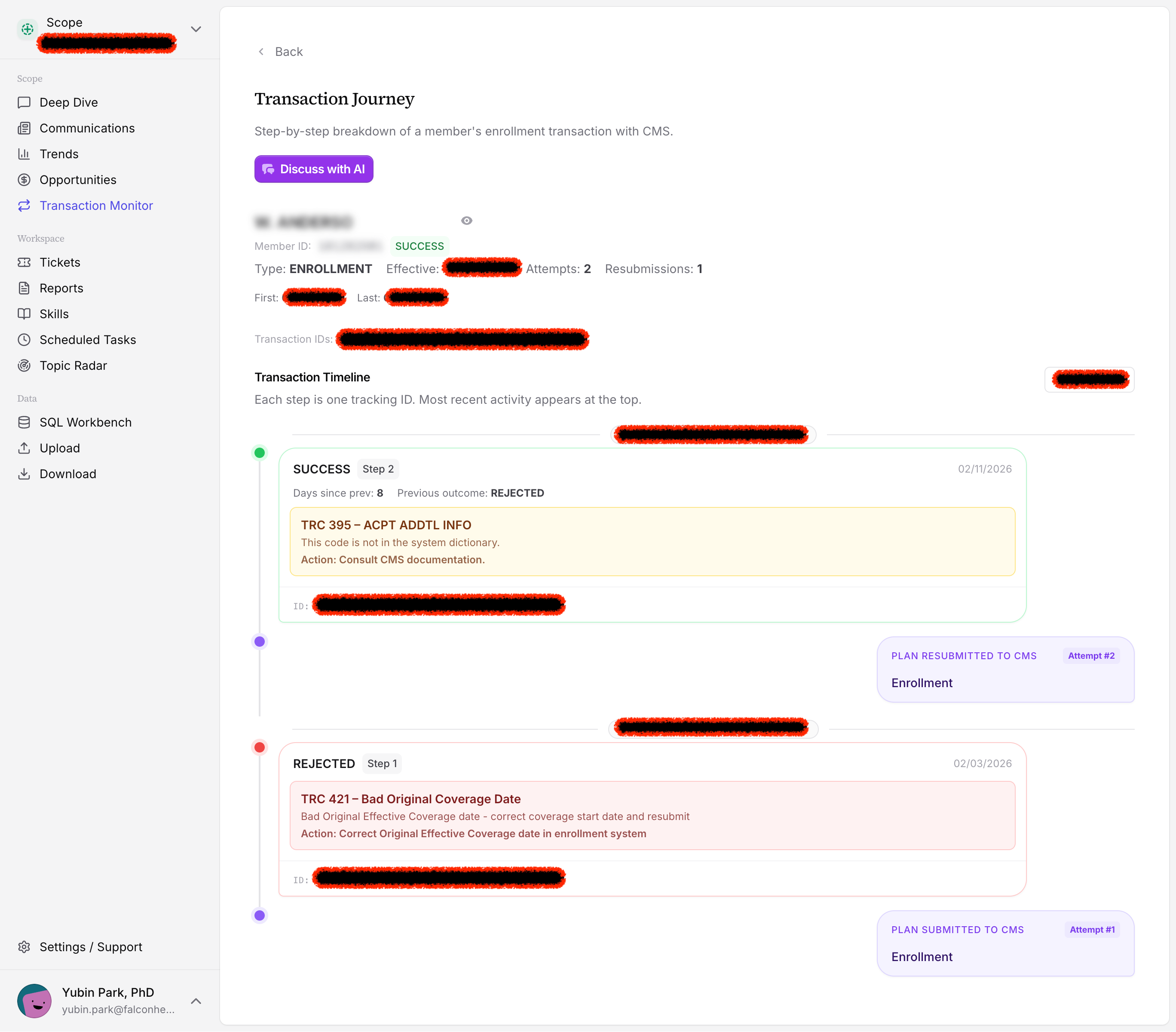Open the Reports menu item
The width and height of the screenshot is (1176, 1032).
tap(61, 289)
